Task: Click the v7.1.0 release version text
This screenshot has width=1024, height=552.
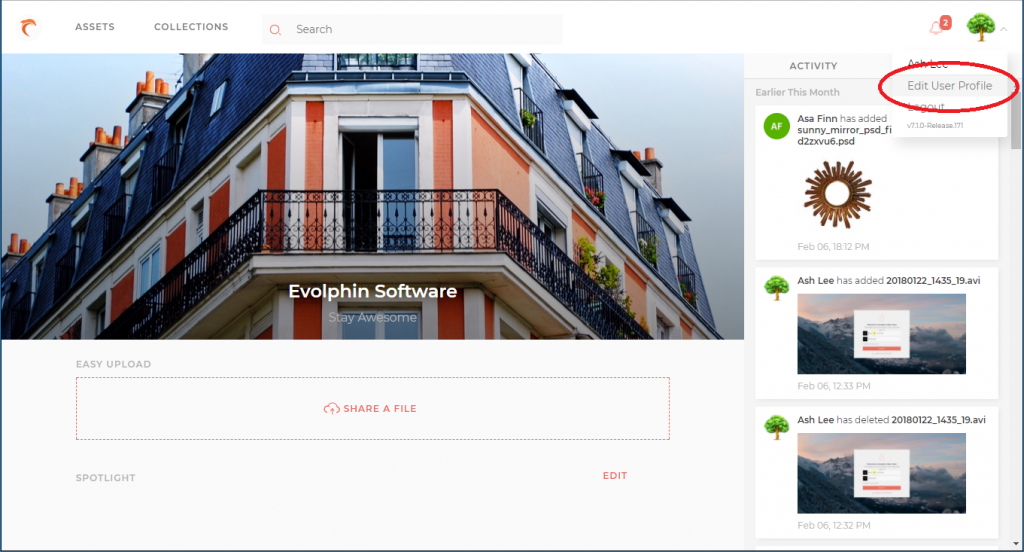Action: [935, 125]
